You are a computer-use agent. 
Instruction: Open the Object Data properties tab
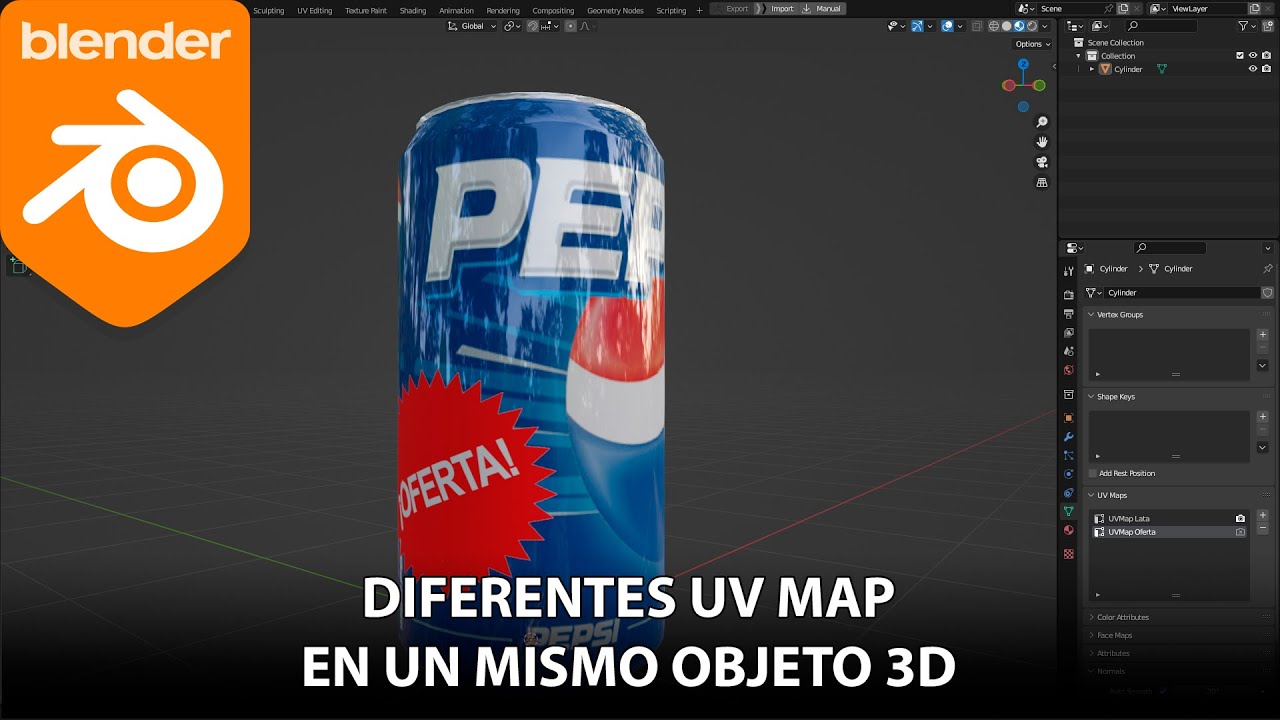(x=1068, y=511)
